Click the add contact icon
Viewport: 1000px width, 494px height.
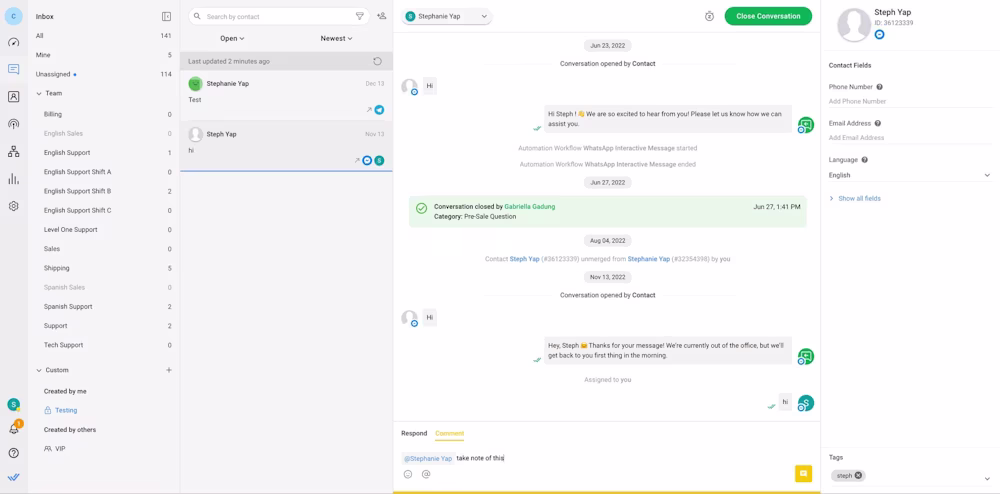coord(381,16)
